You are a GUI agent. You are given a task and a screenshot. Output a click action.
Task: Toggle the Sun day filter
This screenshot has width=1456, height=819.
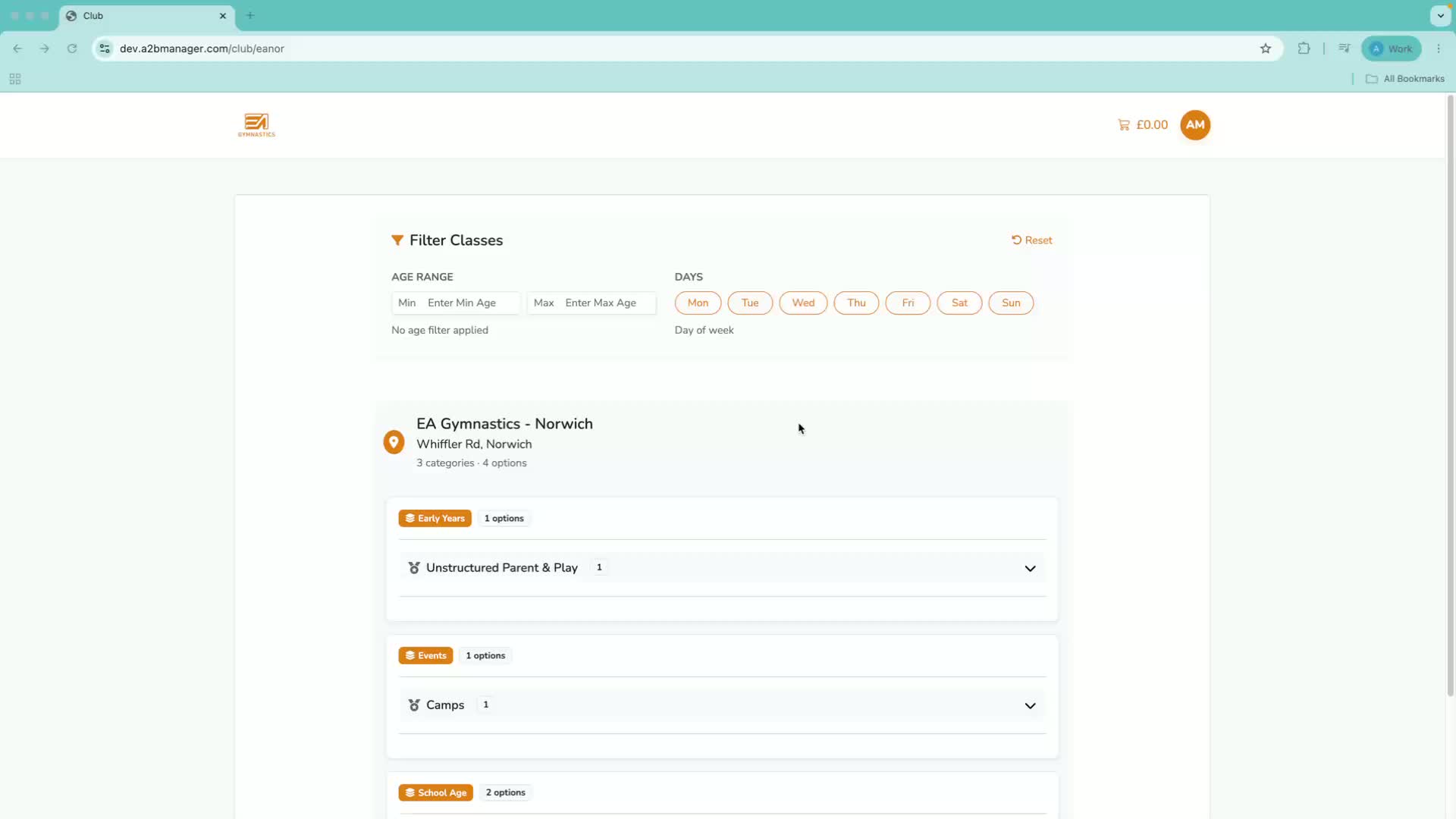pos(1011,303)
